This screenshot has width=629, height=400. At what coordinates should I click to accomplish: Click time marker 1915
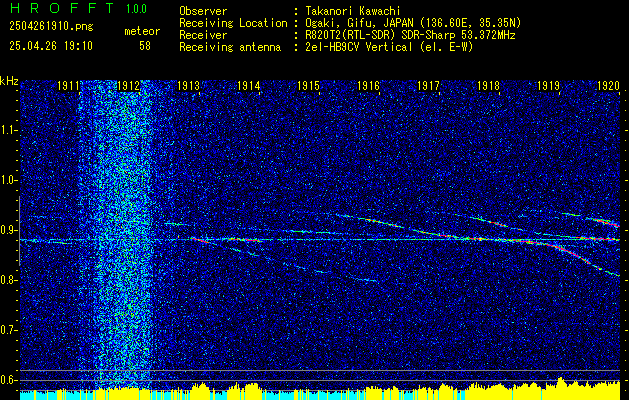click(308, 85)
